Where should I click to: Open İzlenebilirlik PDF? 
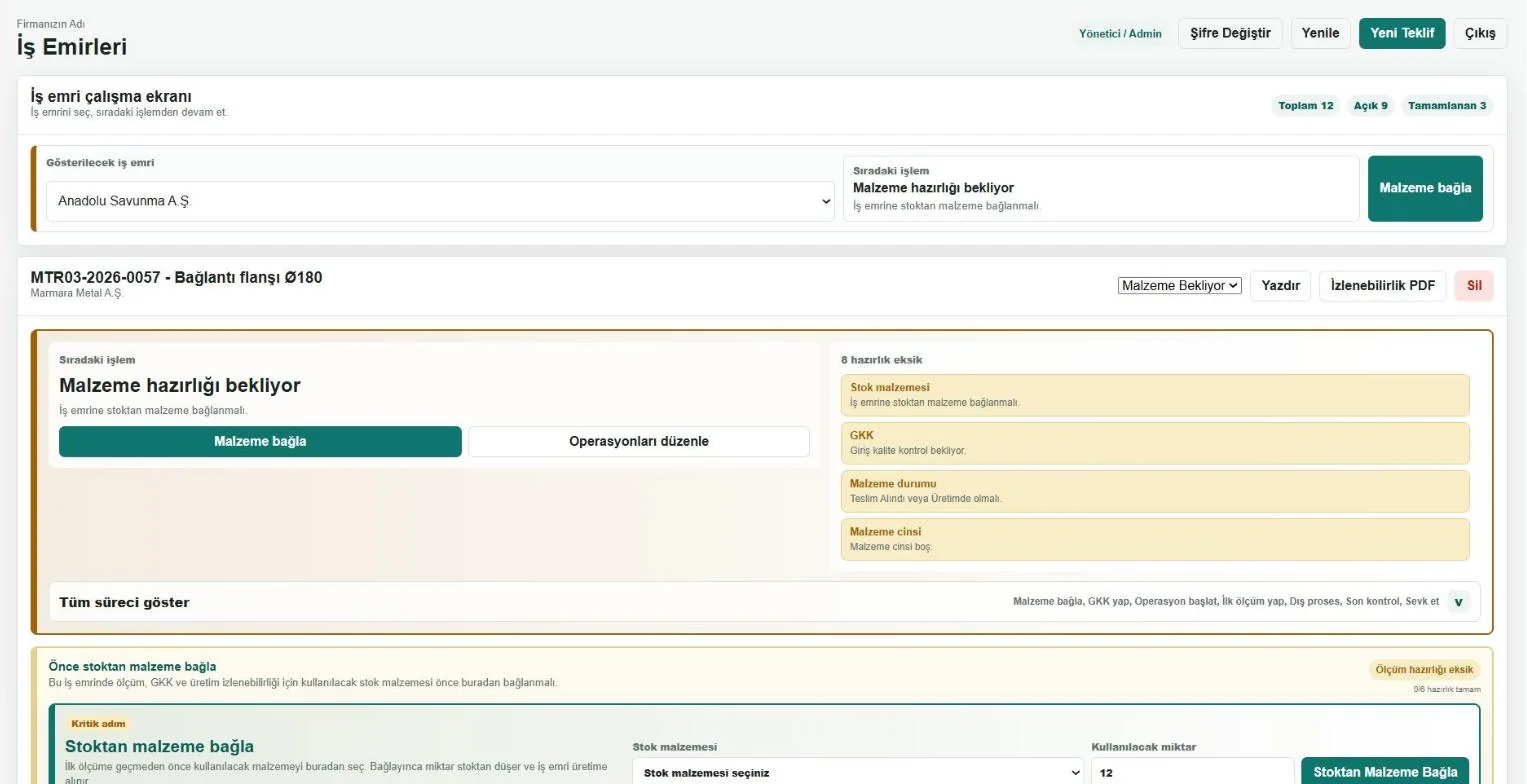pyautogui.click(x=1382, y=286)
